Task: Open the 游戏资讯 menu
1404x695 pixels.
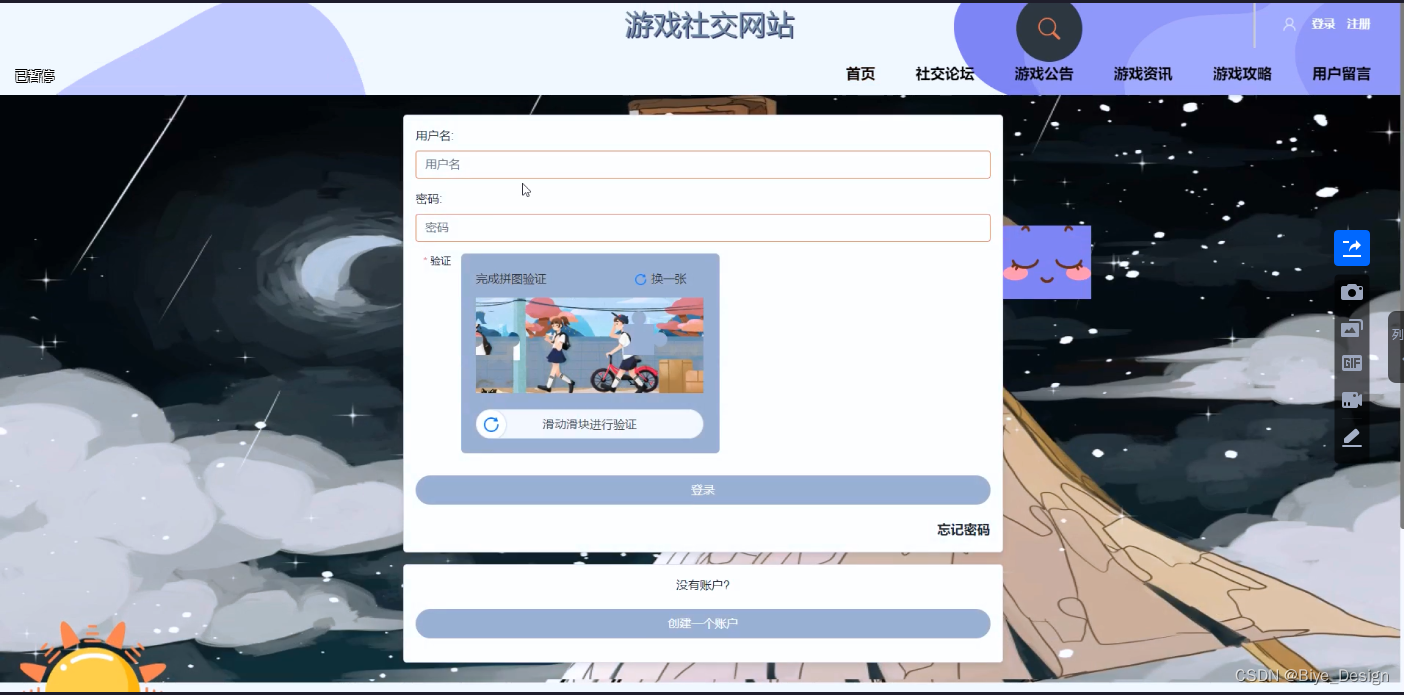Action: [x=1143, y=74]
